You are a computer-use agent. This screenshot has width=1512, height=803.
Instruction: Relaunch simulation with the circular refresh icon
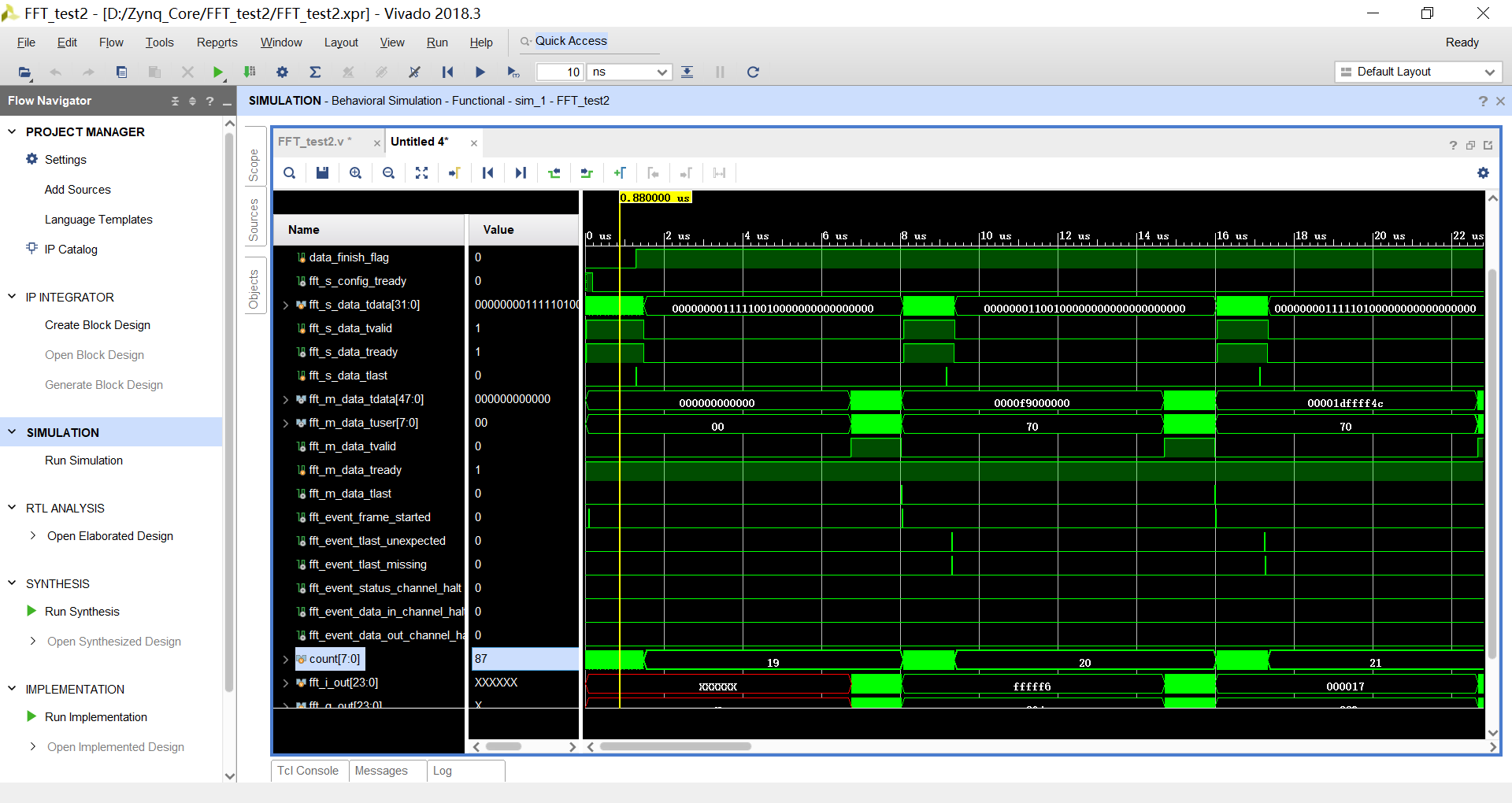752,72
